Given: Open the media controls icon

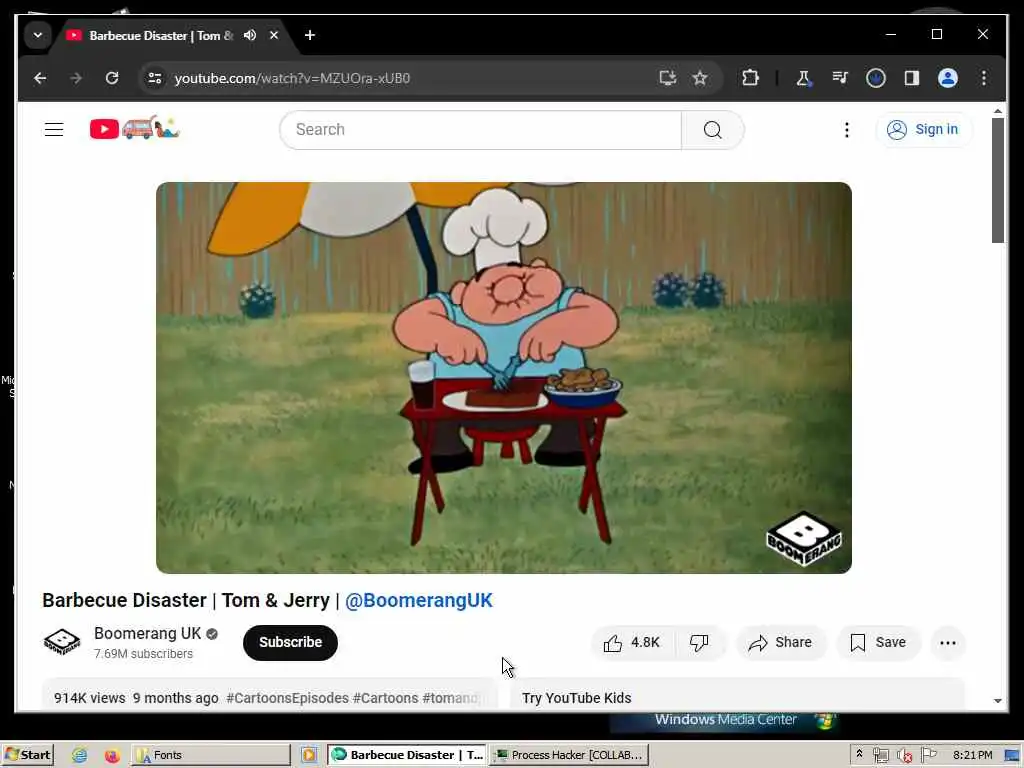Looking at the screenshot, I should (840, 78).
